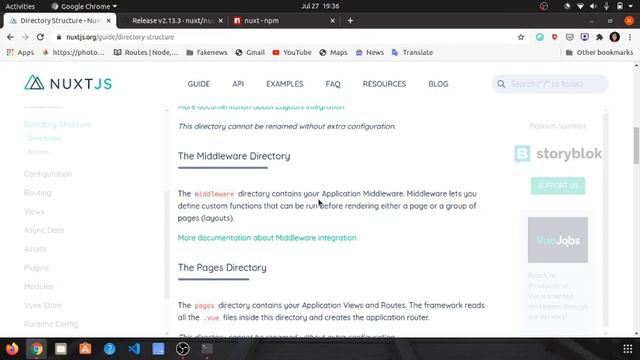
Task: Open the News bookmark
Action: pyautogui.click(x=370, y=52)
